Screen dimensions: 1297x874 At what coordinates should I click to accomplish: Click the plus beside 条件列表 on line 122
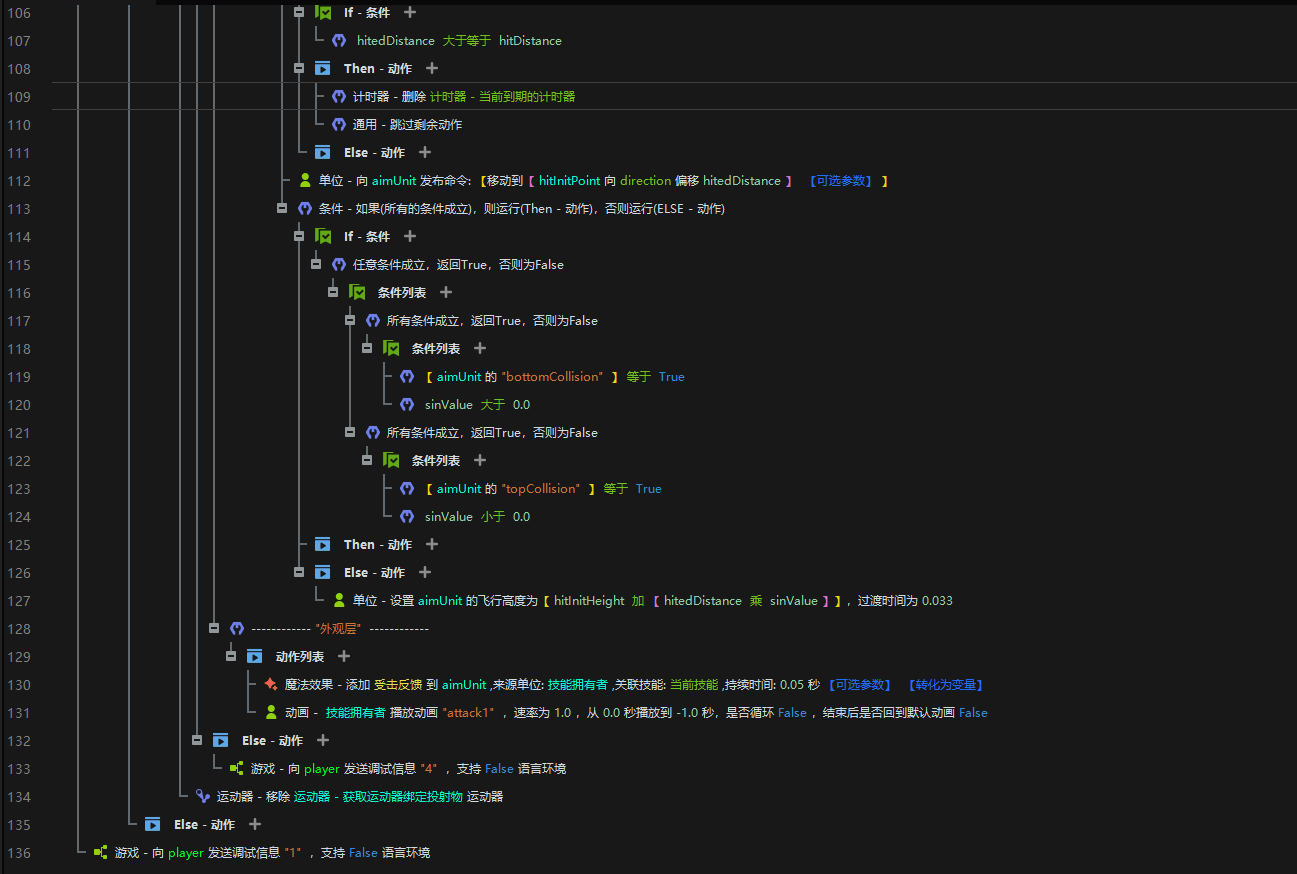pos(480,460)
